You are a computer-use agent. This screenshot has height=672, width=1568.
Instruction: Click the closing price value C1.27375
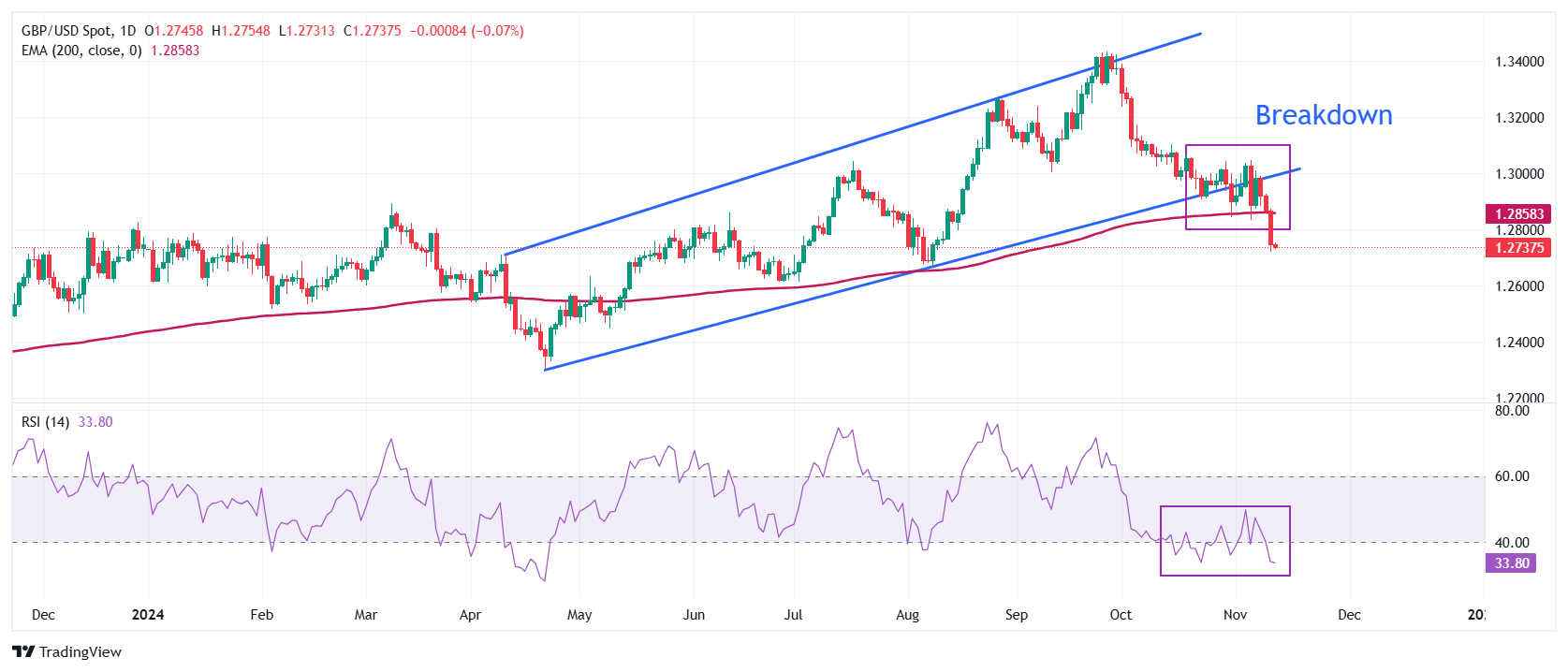coord(373,31)
